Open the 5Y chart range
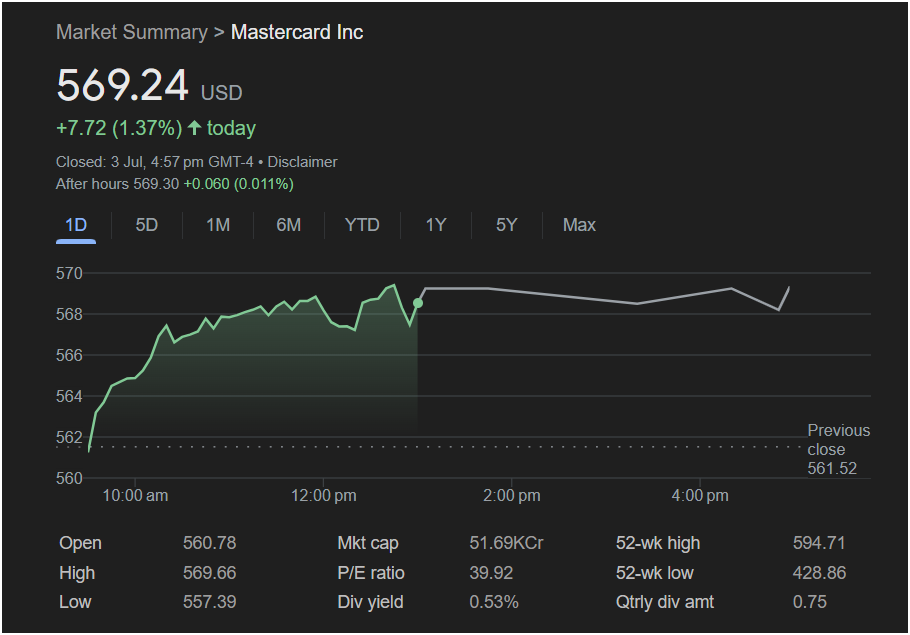This screenshot has width=910, height=635. [x=507, y=225]
